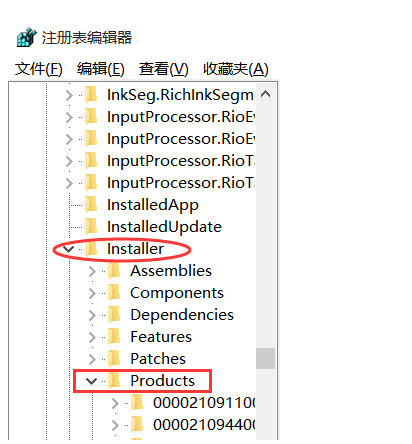Expand the 000021091100 product key
412x444 pixels.
(x=115, y=403)
